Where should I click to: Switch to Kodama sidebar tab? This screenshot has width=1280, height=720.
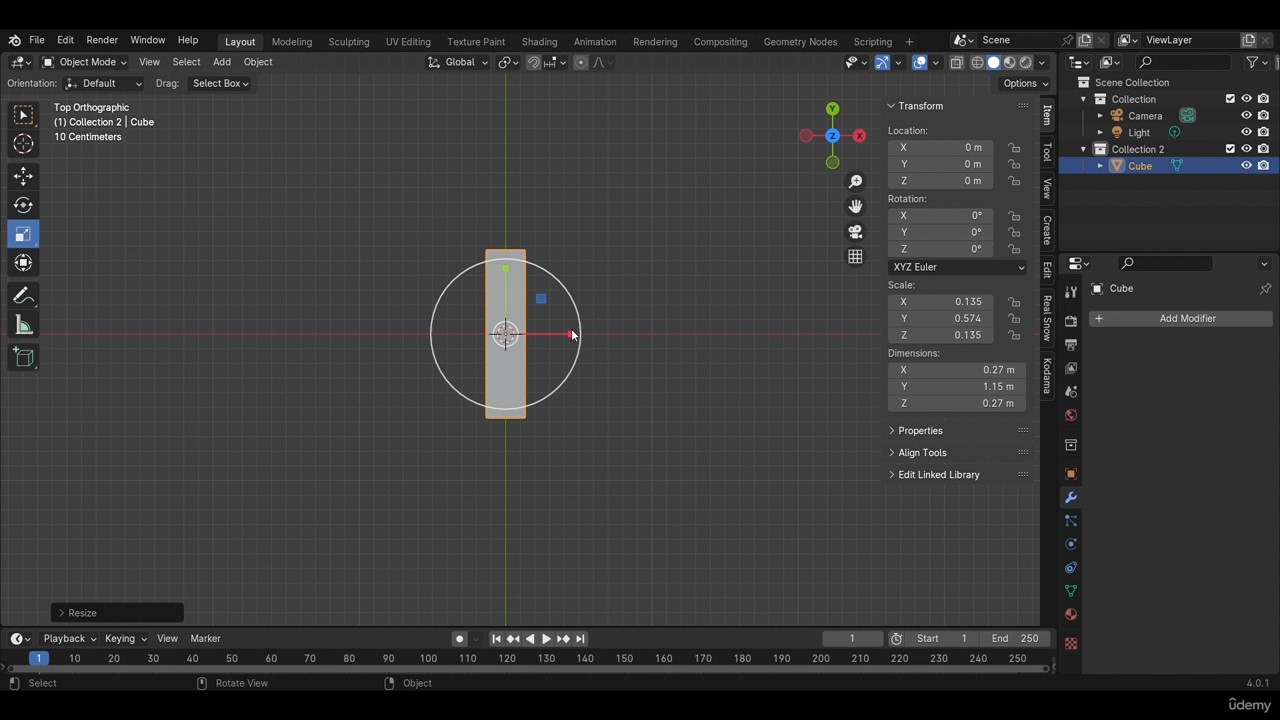click(x=1047, y=376)
